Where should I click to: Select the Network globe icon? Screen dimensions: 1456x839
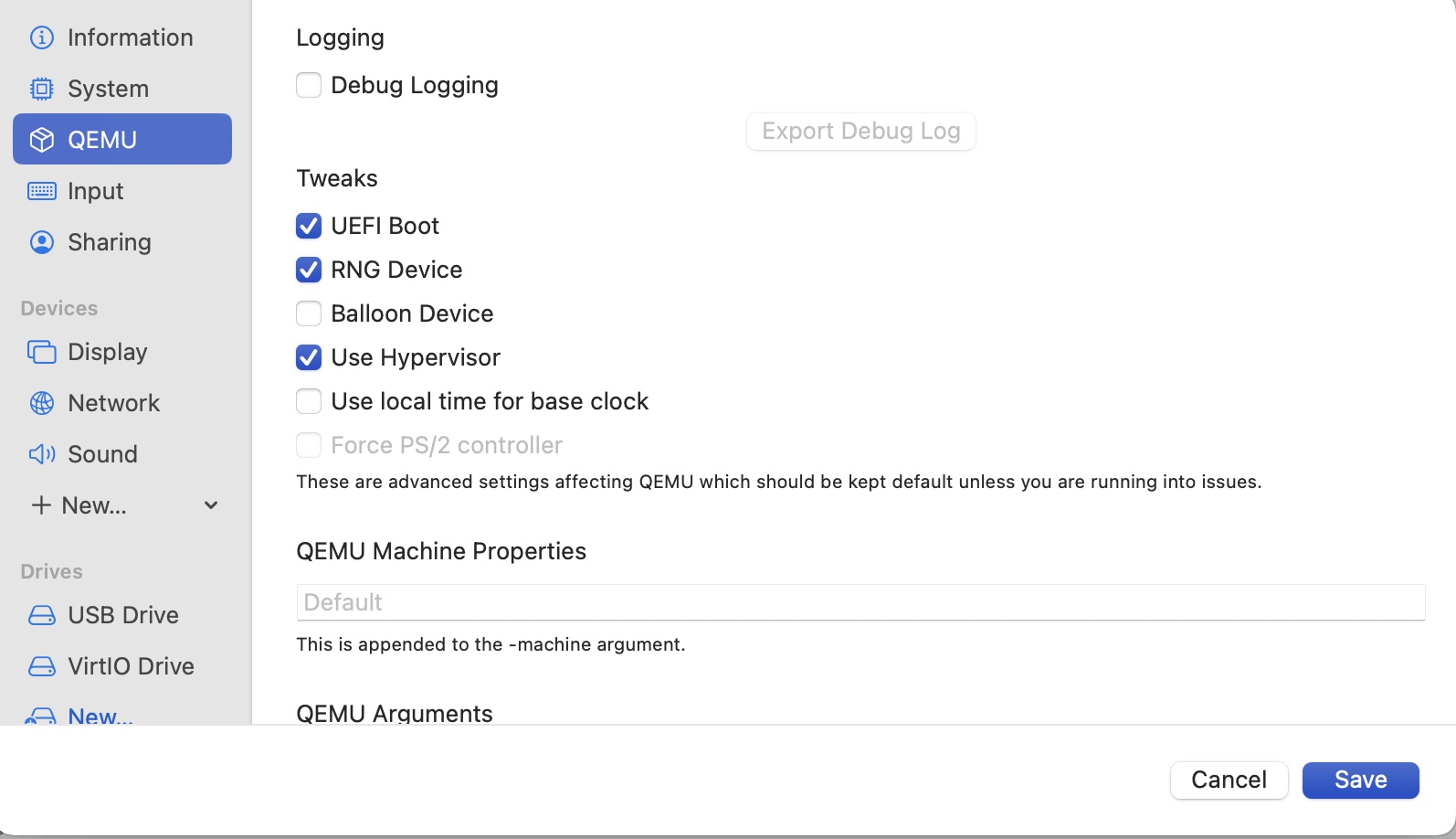click(x=42, y=403)
